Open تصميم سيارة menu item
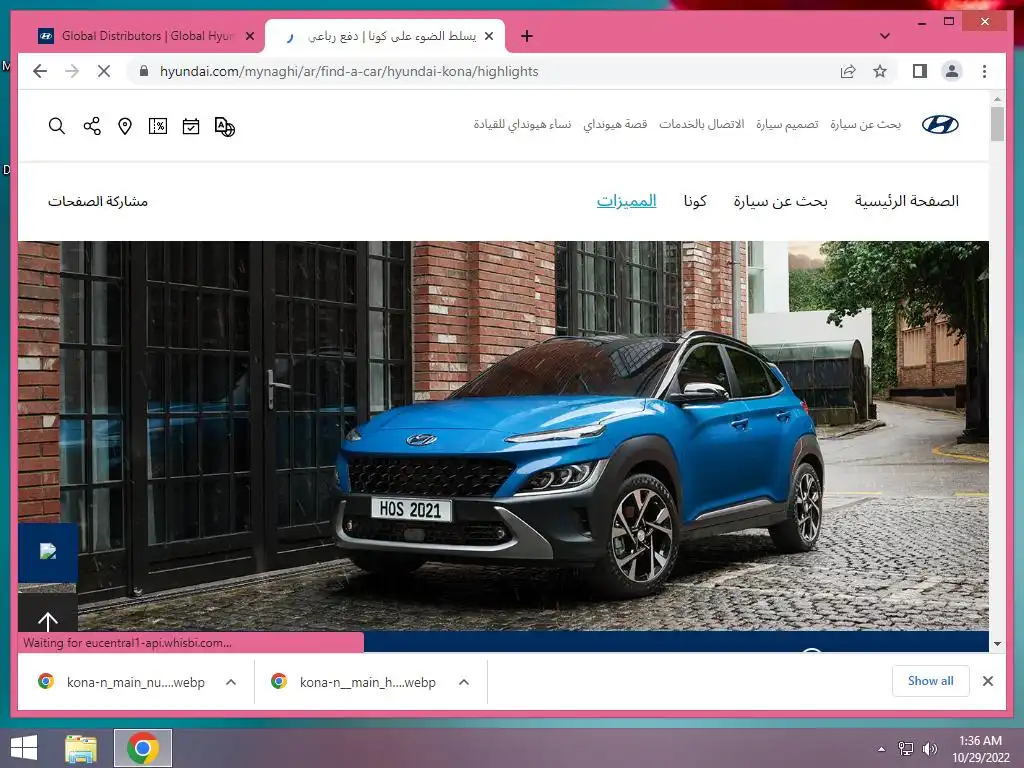The height and width of the screenshot is (768, 1024). coord(787,124)
